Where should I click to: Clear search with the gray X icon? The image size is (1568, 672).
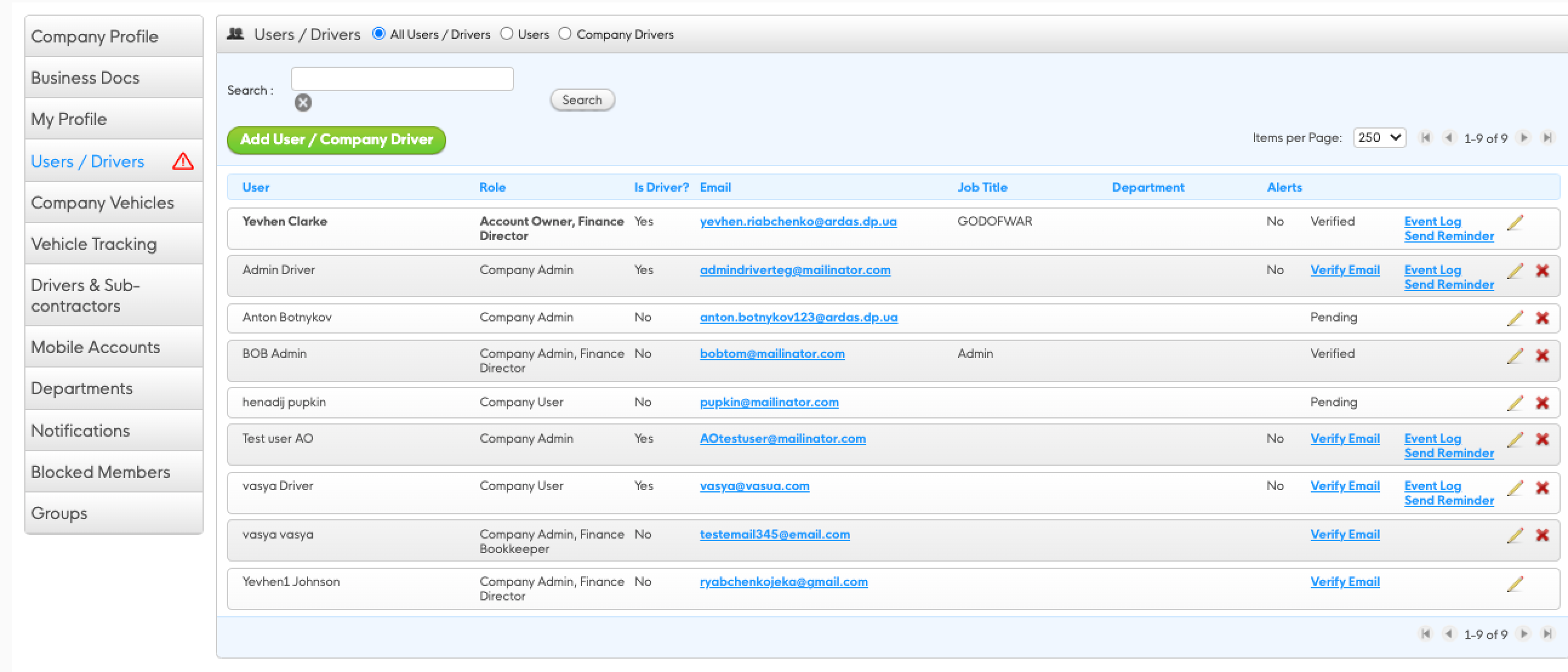click(x=303, y=102)
